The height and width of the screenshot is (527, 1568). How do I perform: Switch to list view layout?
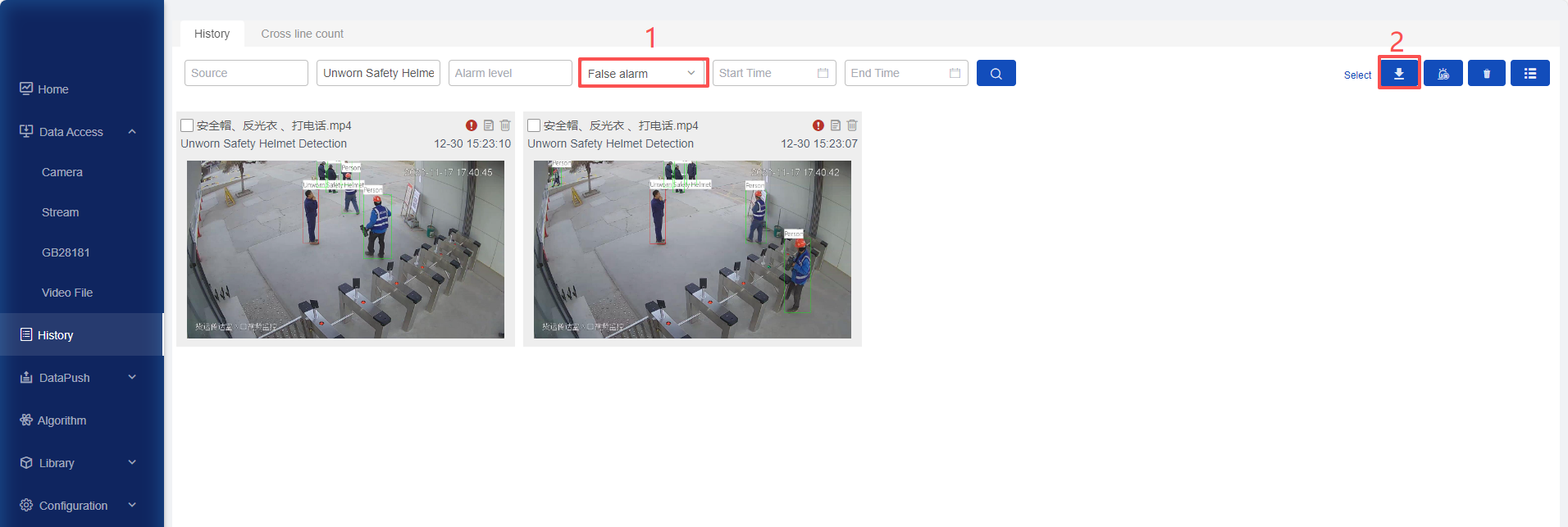point(1529,74)
